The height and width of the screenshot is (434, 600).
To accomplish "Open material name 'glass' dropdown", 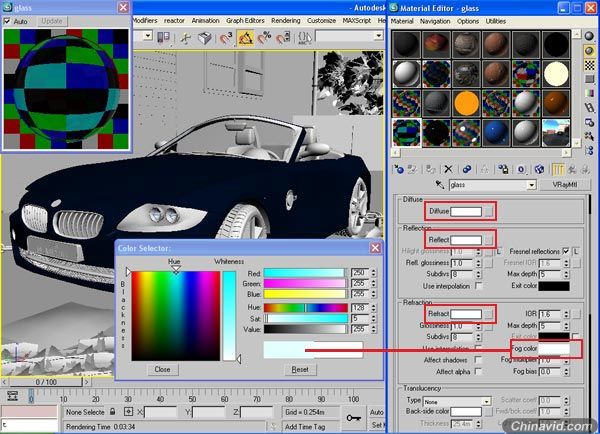I will [x=531, y=185].
